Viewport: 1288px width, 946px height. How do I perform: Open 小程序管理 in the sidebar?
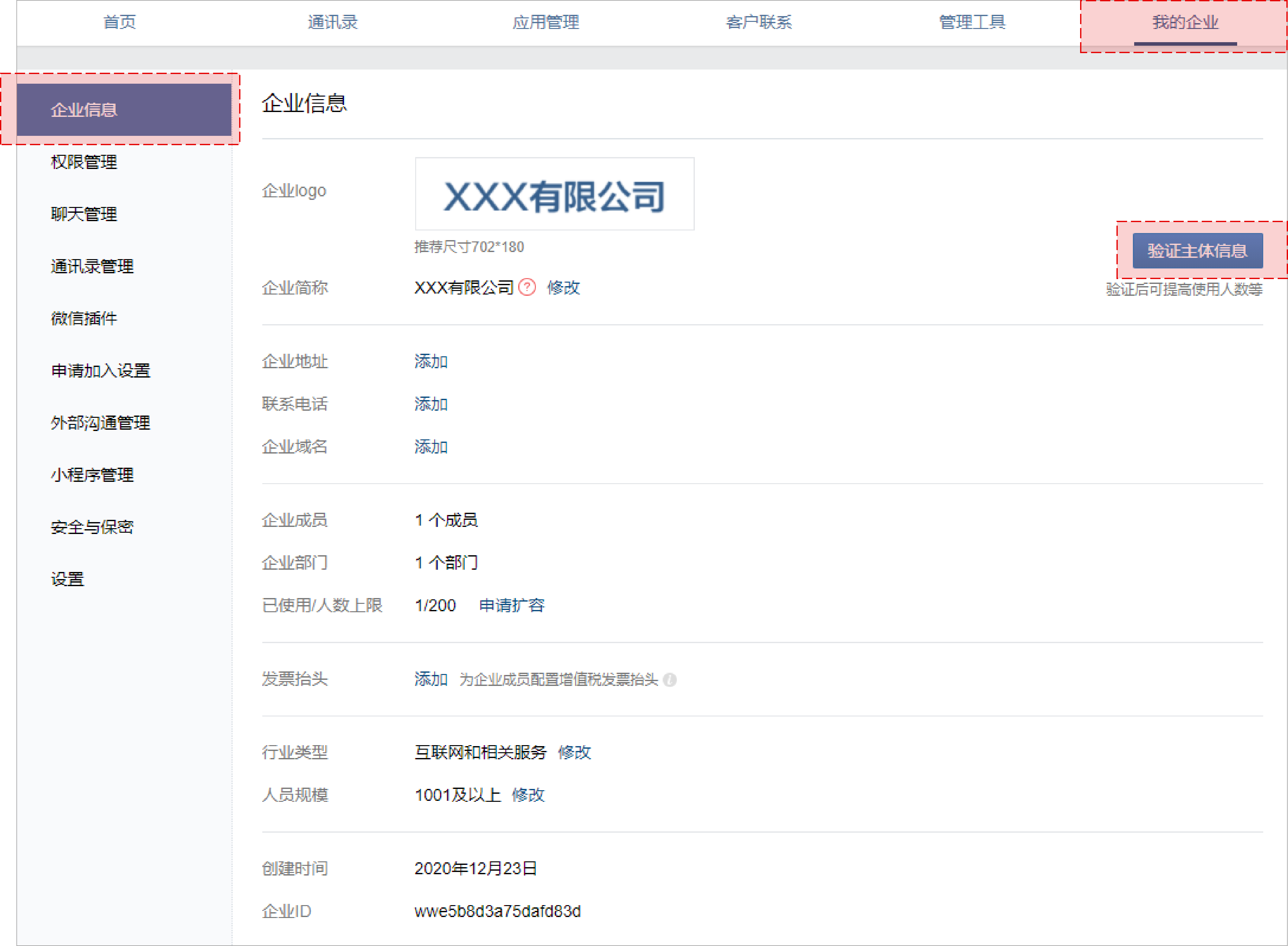point(92,475)
